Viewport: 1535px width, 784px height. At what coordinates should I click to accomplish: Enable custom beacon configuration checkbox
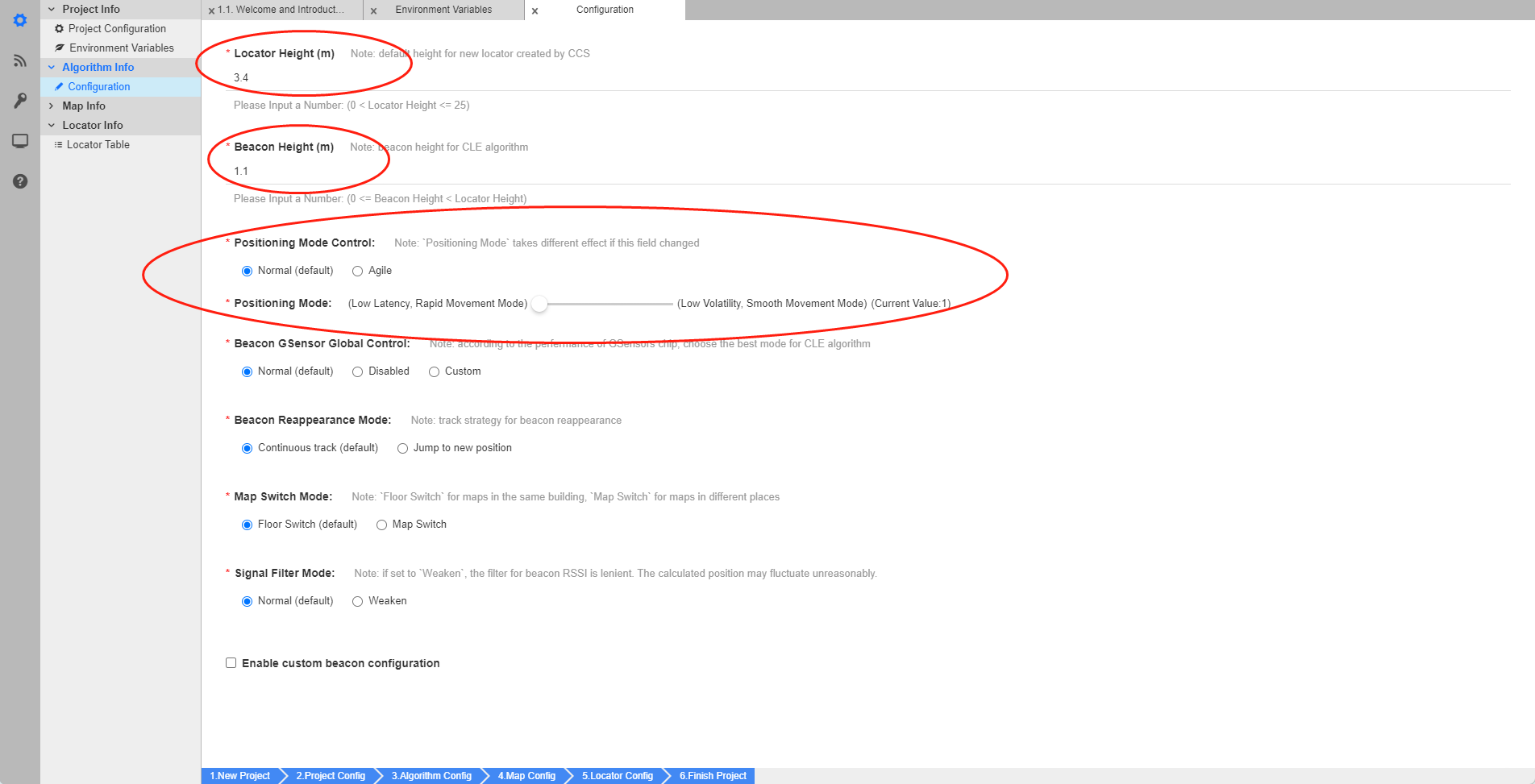pyautogui.click(x=231, y=663)
